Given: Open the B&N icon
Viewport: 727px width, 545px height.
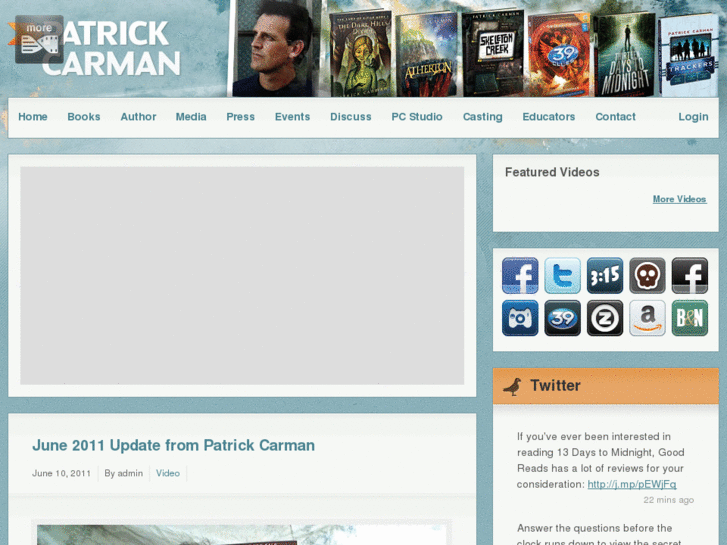Looking at the screenshot, I should 689,318.
